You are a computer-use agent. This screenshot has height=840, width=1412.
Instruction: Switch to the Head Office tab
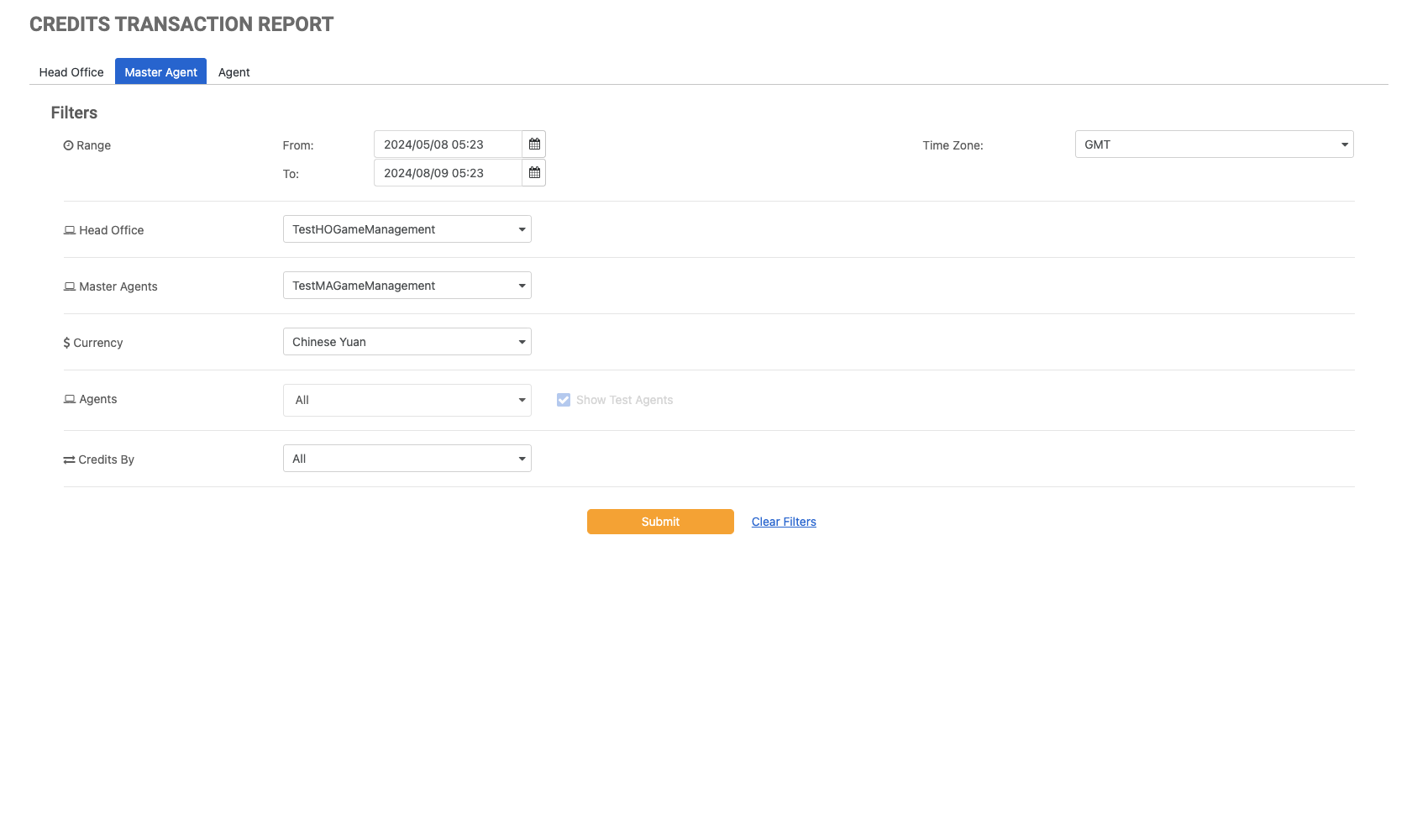(71, 72)
